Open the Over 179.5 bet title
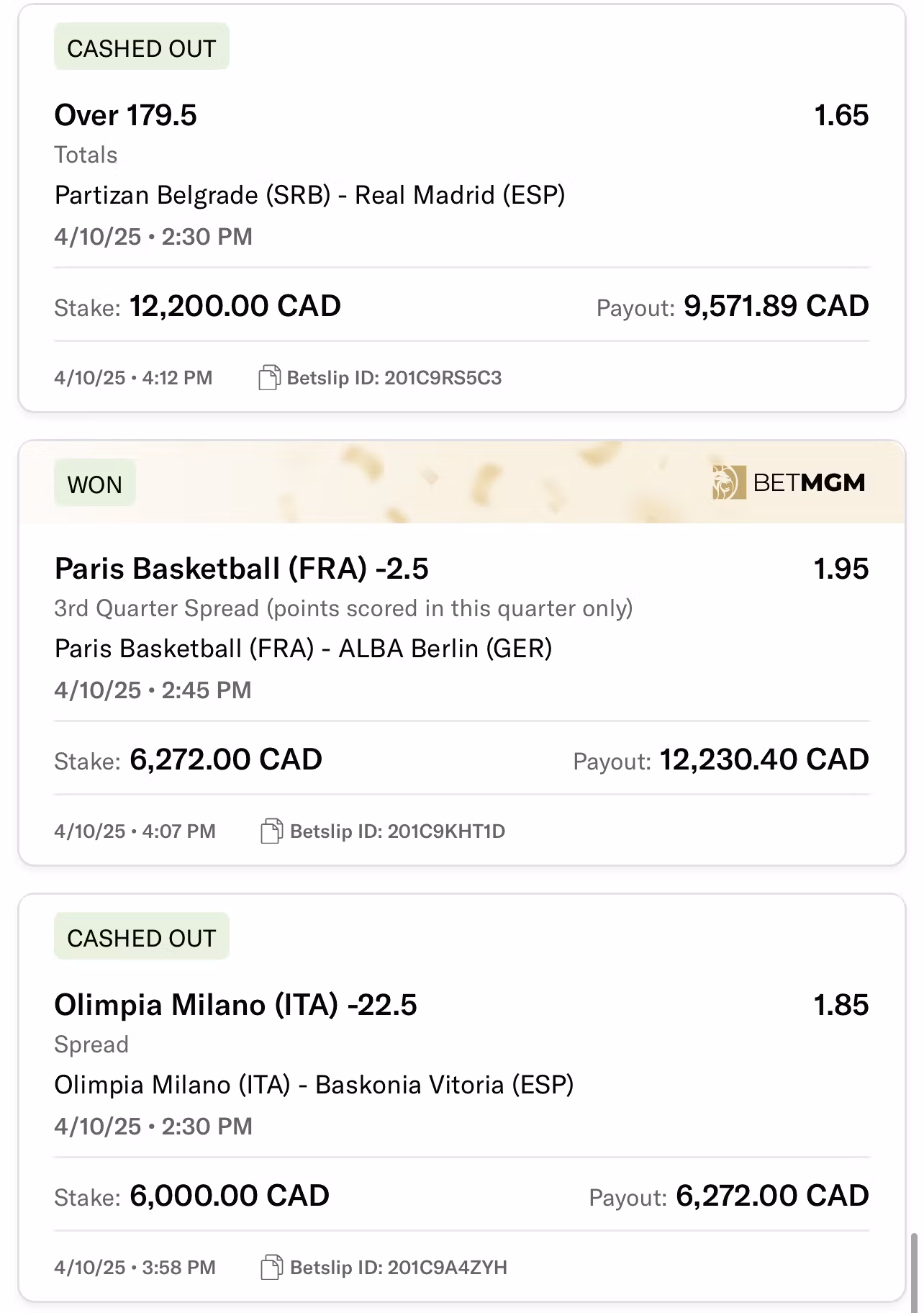 pos(126,115)
